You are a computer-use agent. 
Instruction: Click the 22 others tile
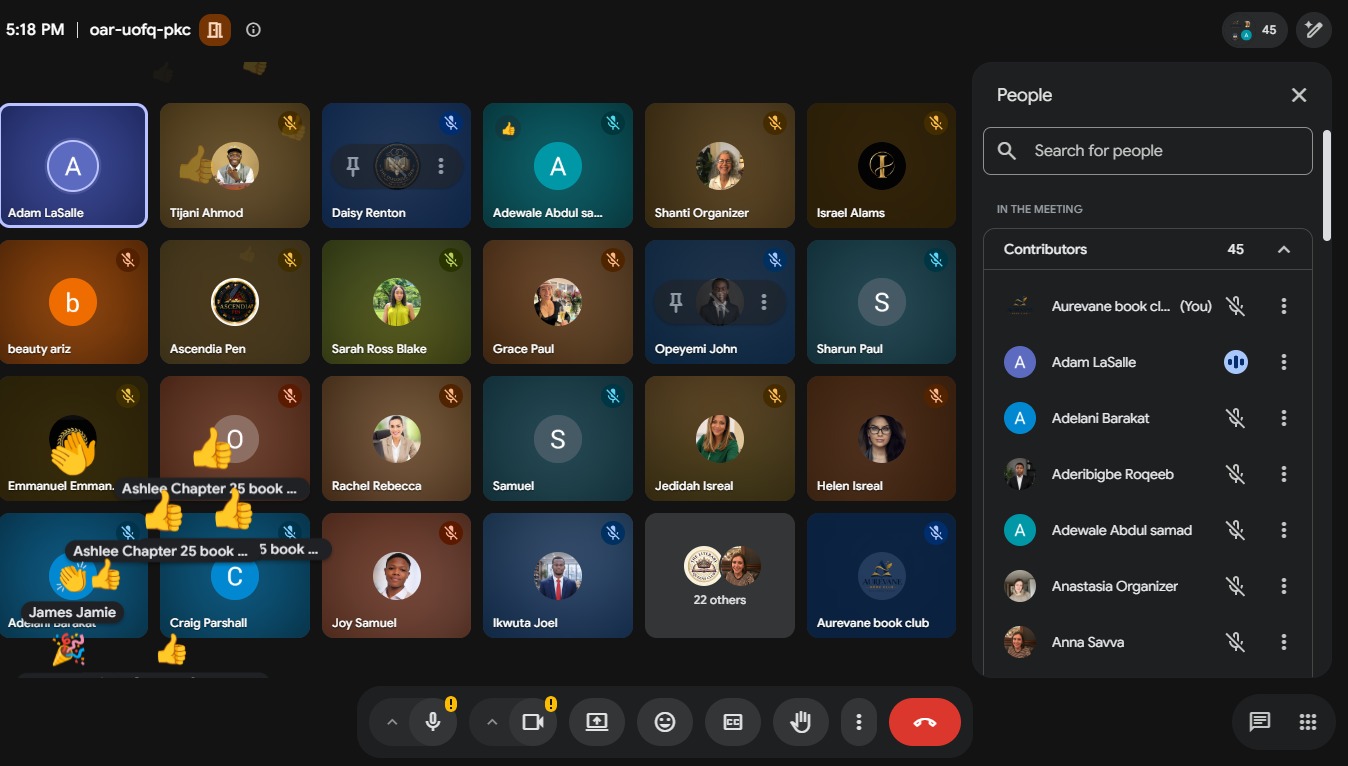pyautogui.click(x=720, y=575)
